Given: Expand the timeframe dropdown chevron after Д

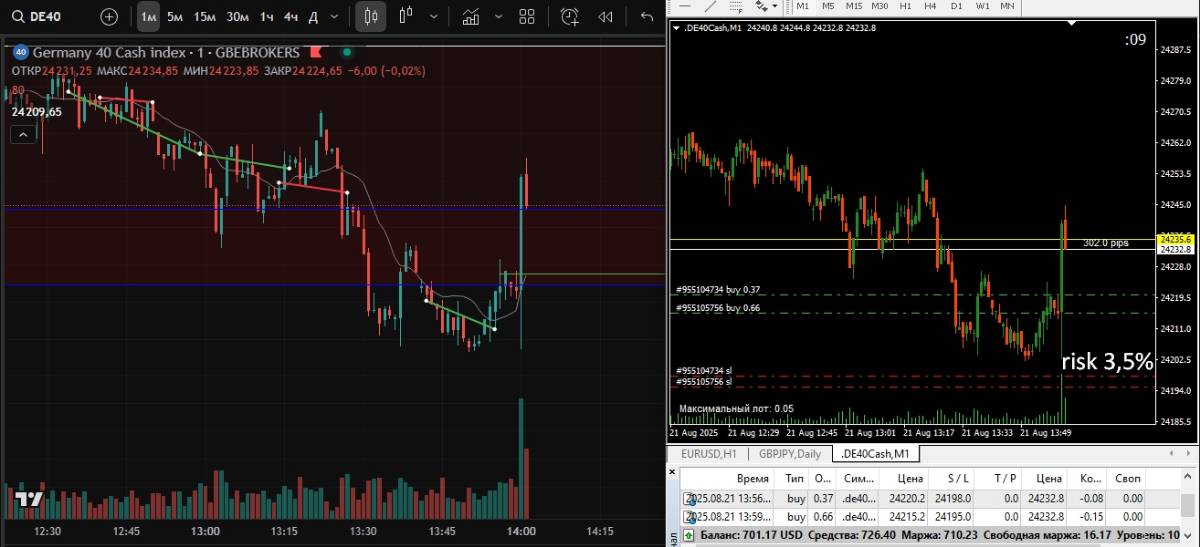Looking at the screenshot, I should coord(333,17).
